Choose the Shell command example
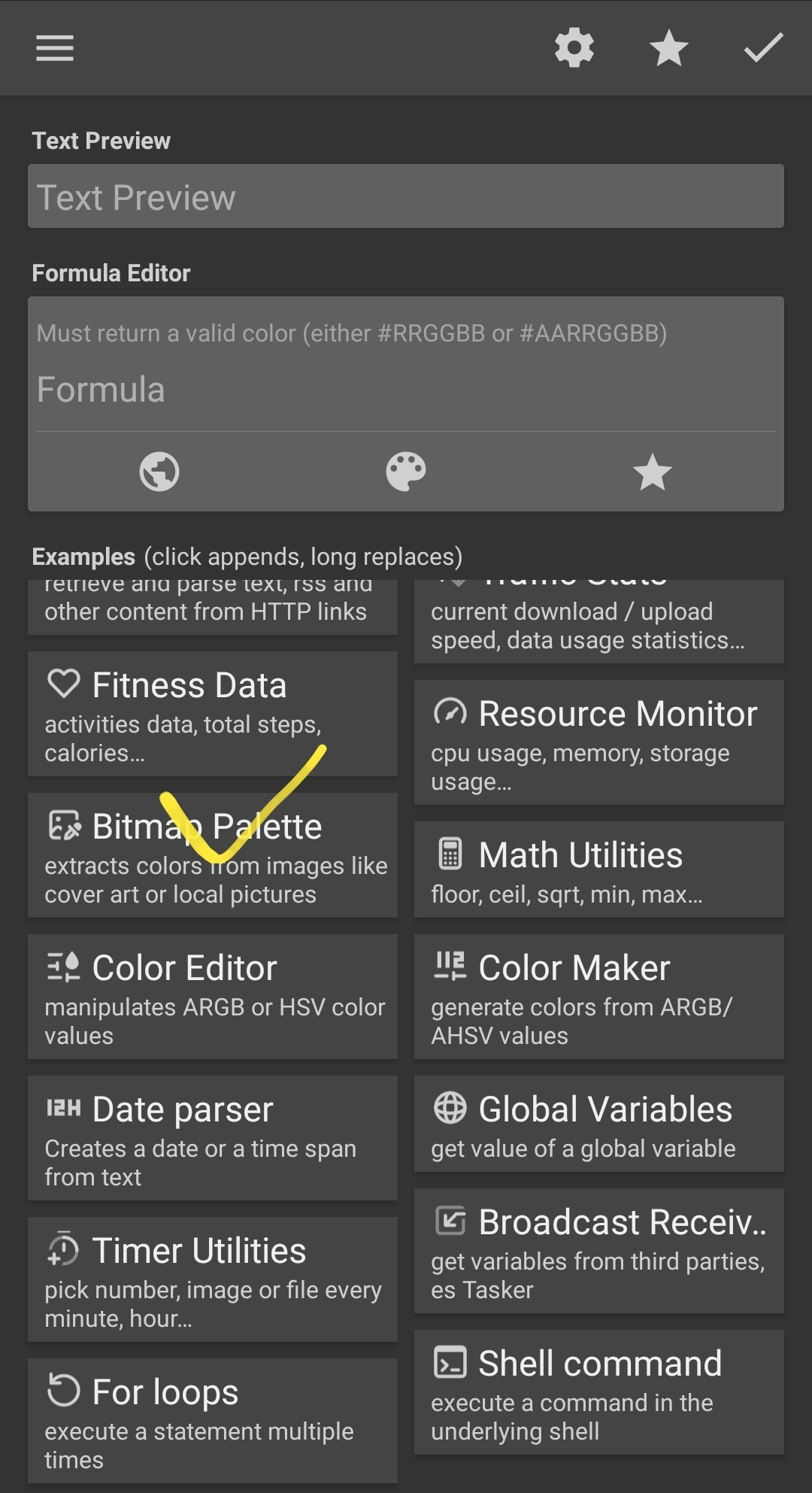 599,1391
